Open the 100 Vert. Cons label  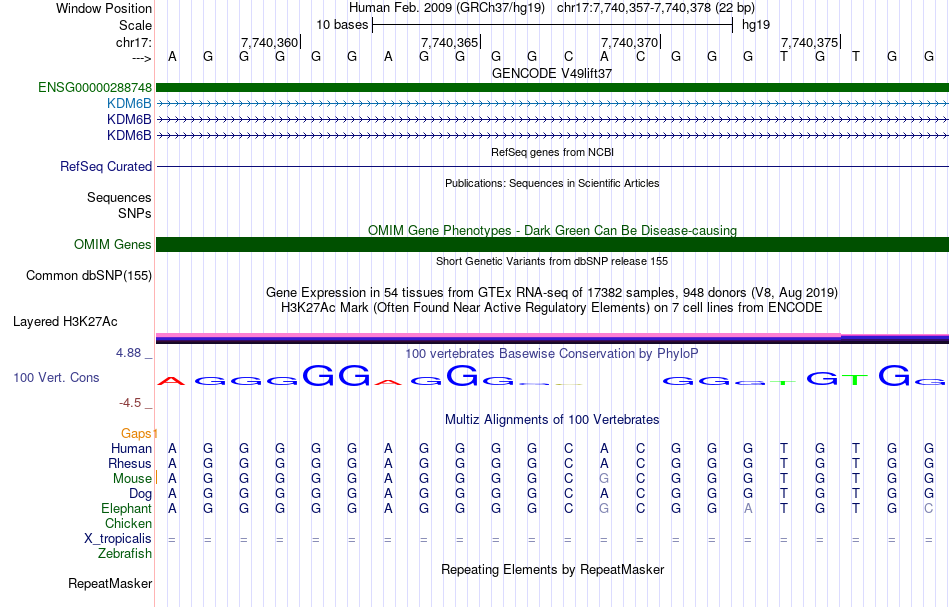[x=56, y=377]
